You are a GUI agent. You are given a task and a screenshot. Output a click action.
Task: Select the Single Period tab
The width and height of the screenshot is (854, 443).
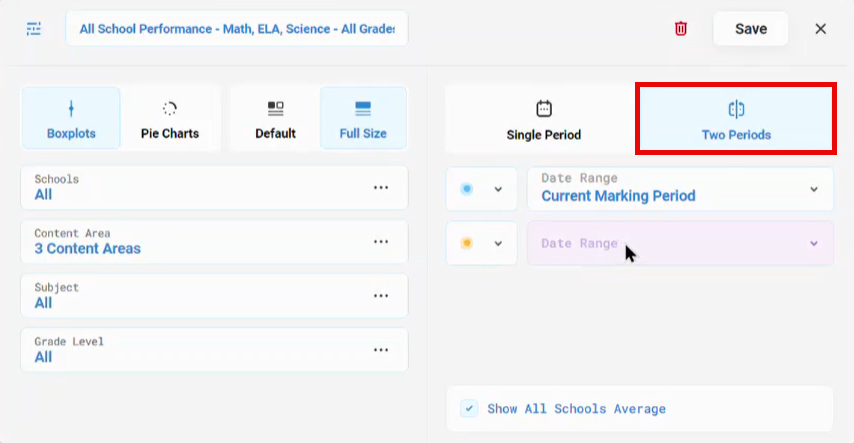click(x=544, y=119)
